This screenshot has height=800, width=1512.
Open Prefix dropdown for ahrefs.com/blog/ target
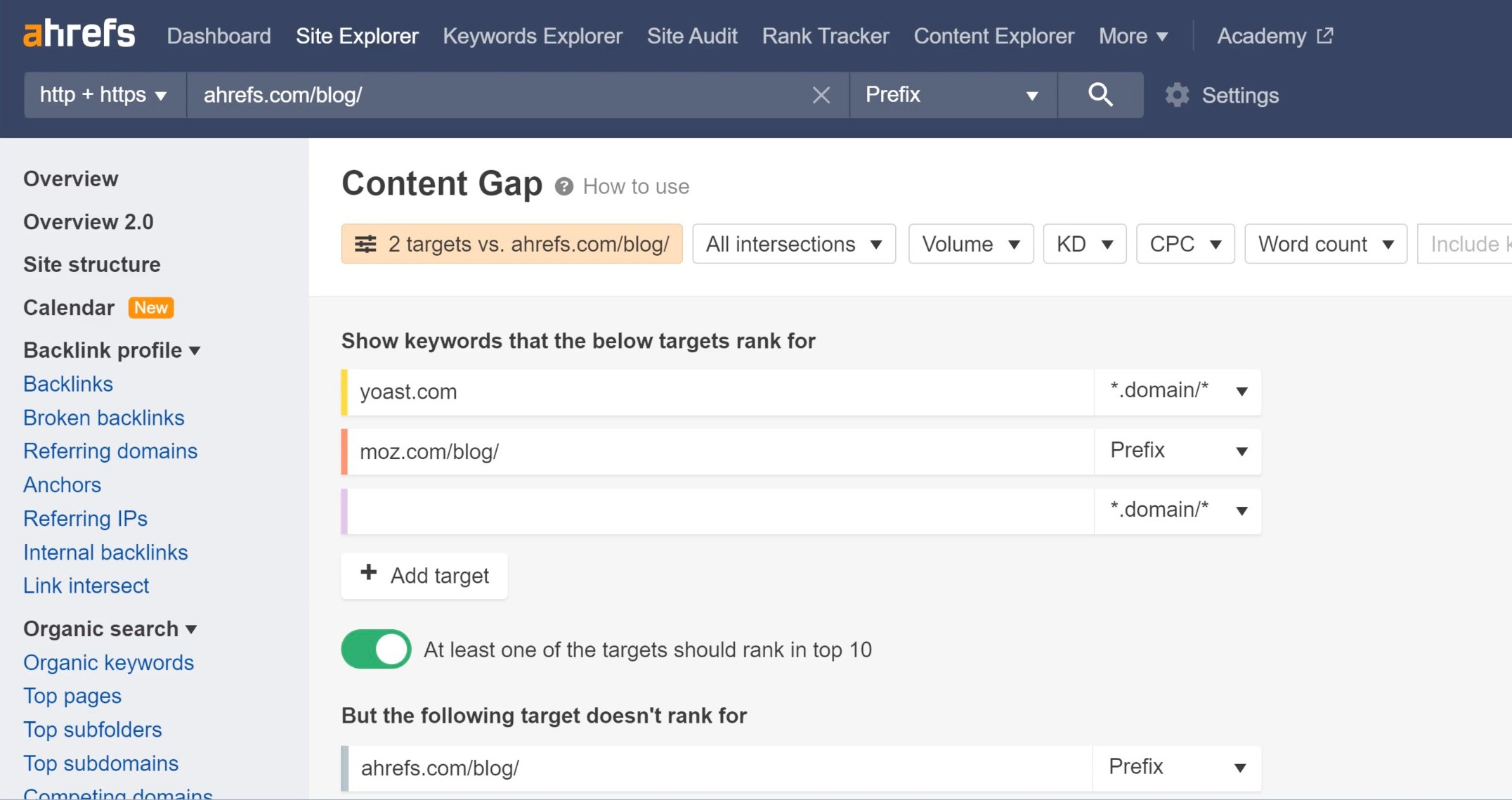(1177, 768)
